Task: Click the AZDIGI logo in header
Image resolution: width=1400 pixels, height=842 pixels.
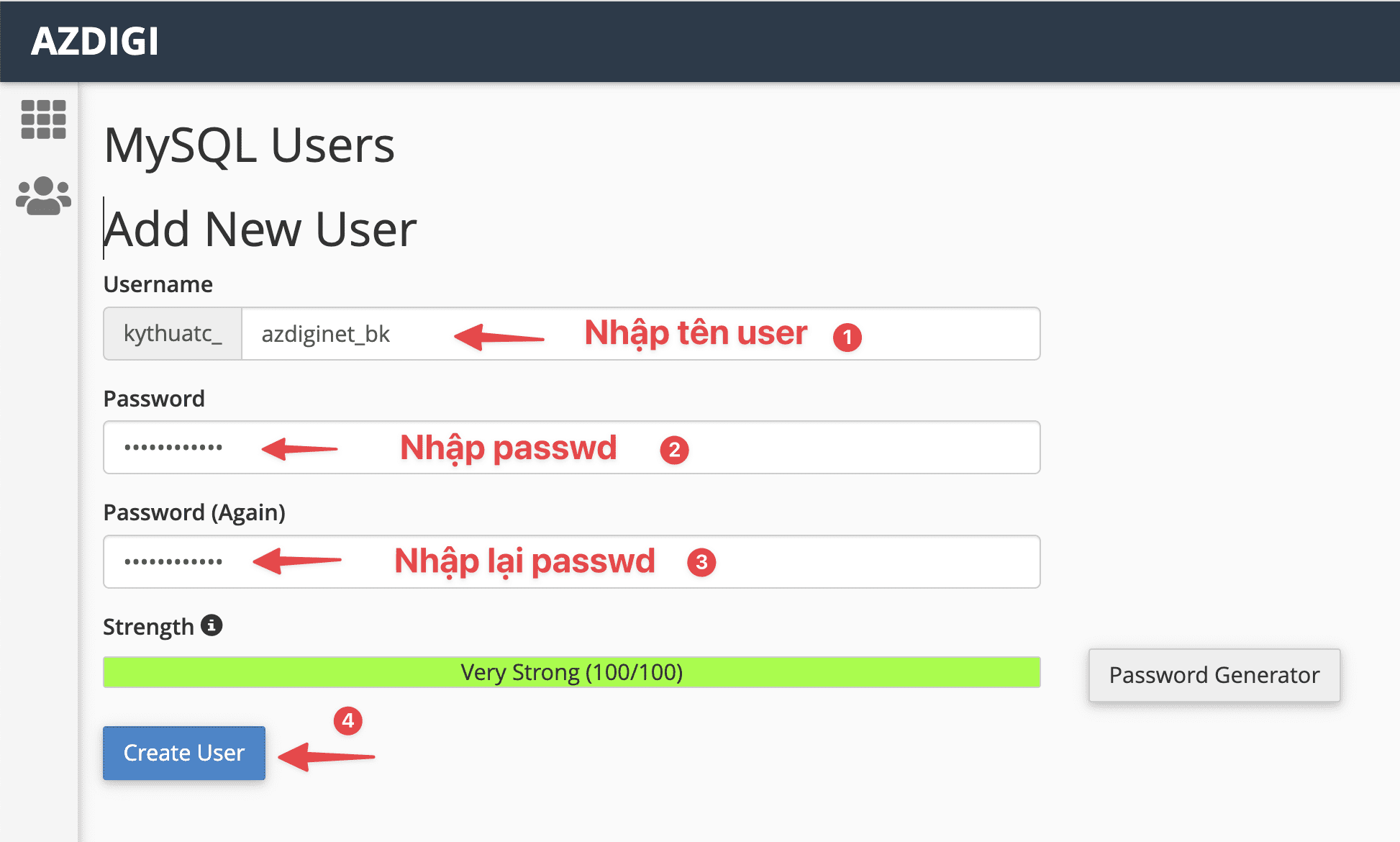Action: tap(94, 41)
